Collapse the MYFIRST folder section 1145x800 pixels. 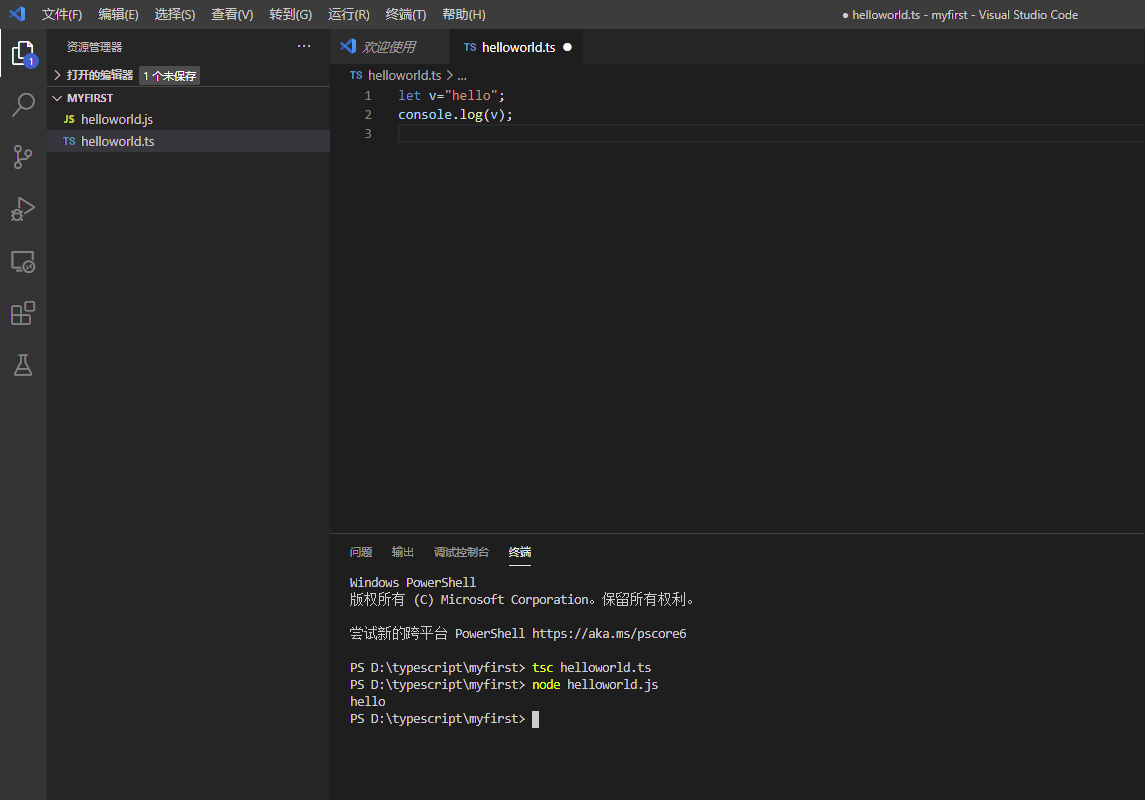(89, 98)
